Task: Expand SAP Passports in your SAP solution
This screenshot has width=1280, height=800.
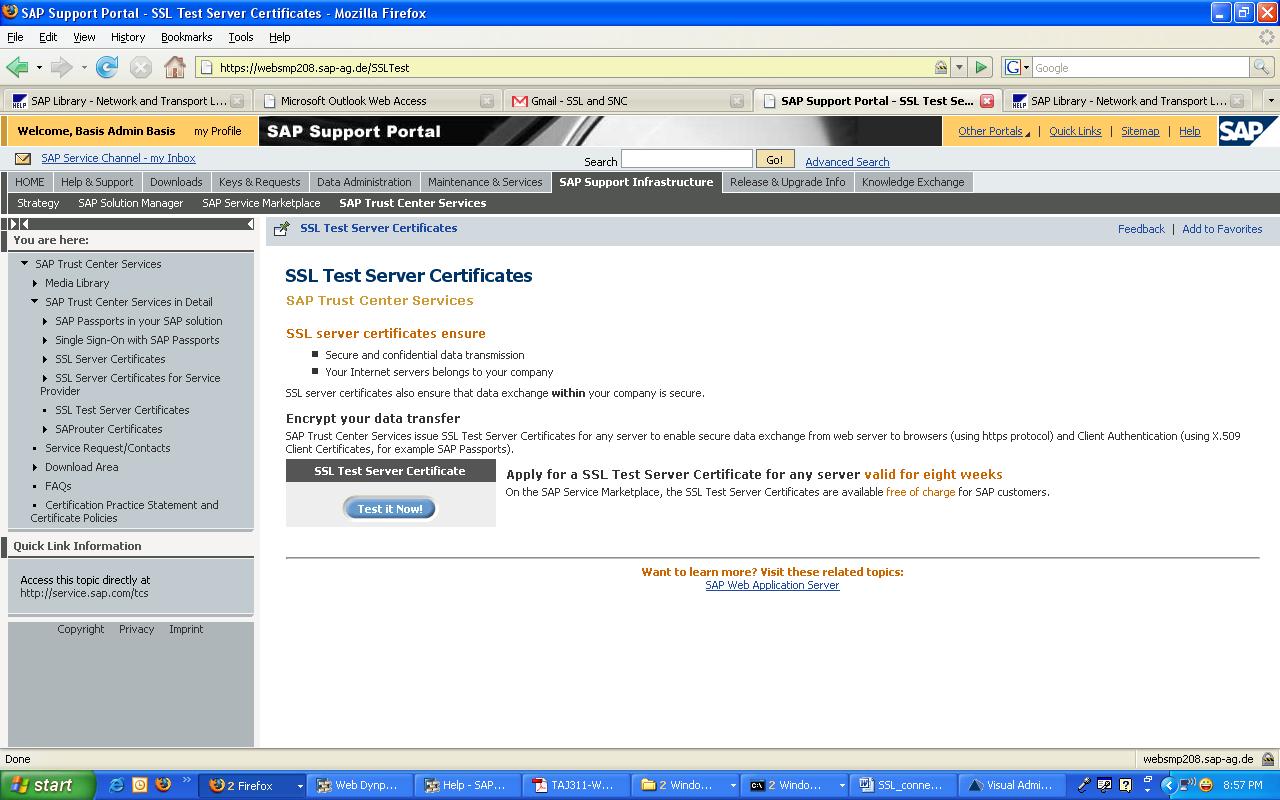Action: pyautogui.click(x=45, y=321)
